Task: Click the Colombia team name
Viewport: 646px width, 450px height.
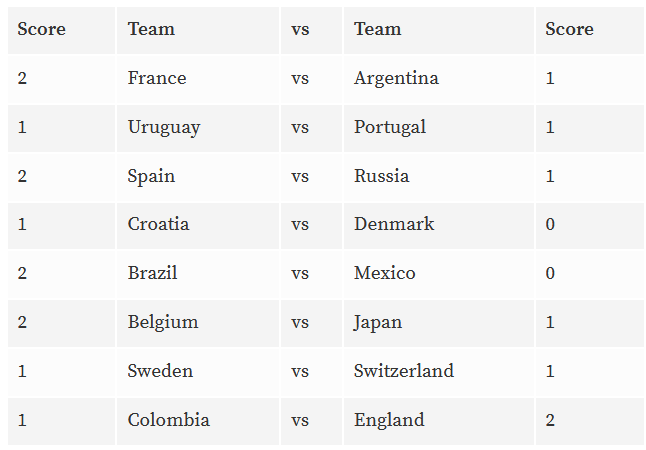Action: [169, 420]
